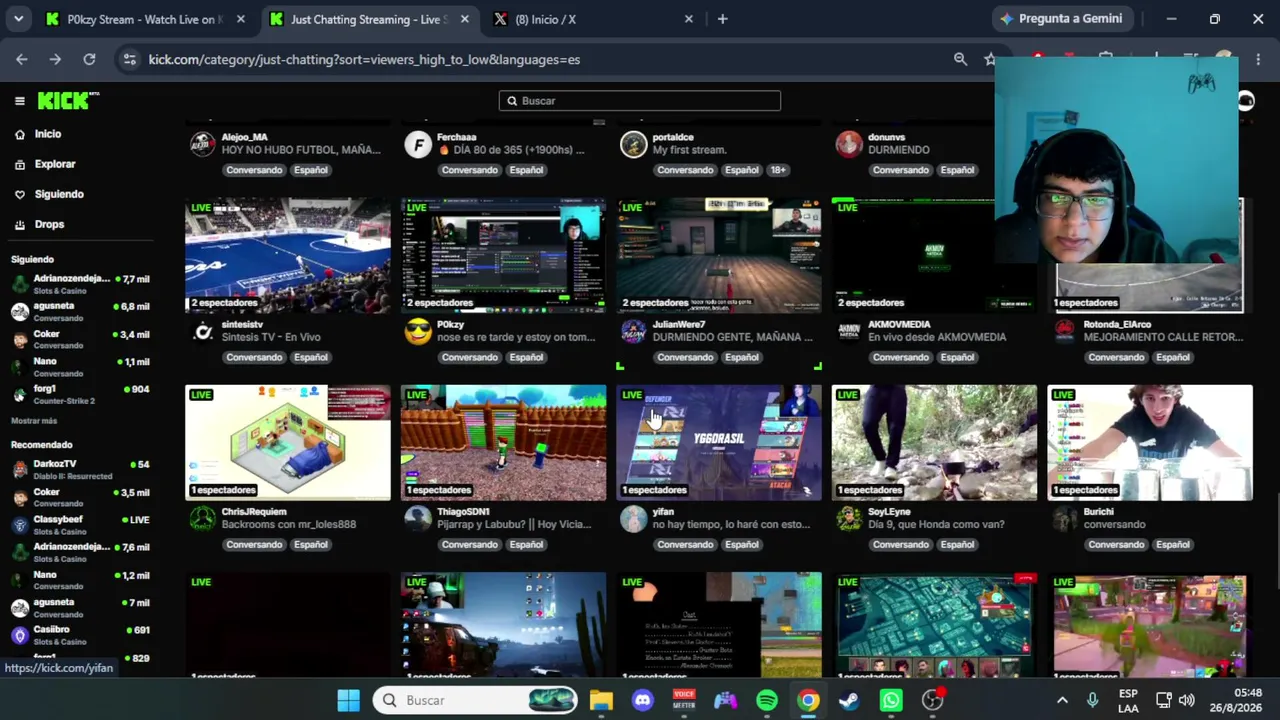
Task: Go back in browser history
Action: (21, 59)
